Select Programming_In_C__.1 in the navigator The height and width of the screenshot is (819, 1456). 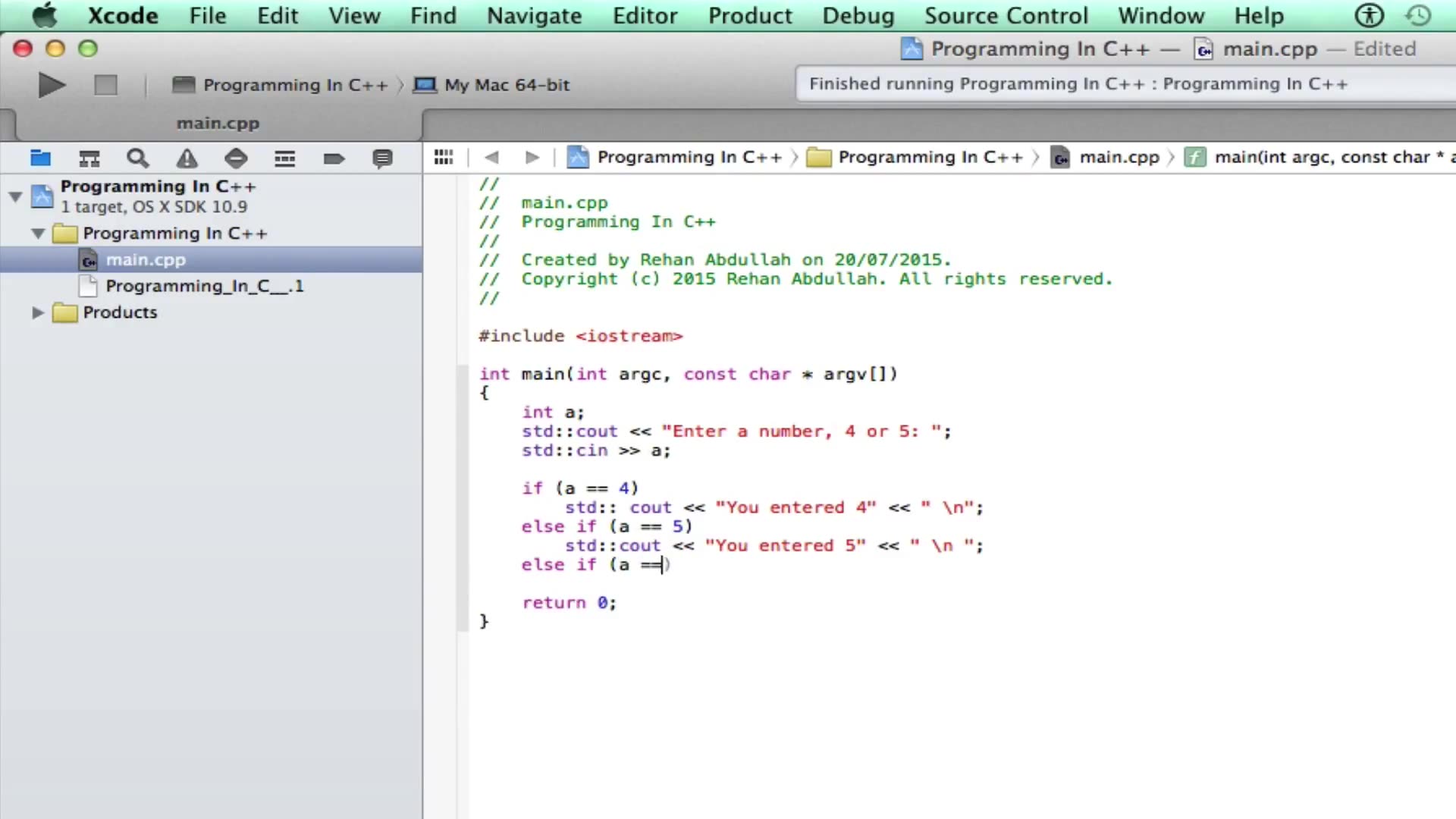(205, 286)
